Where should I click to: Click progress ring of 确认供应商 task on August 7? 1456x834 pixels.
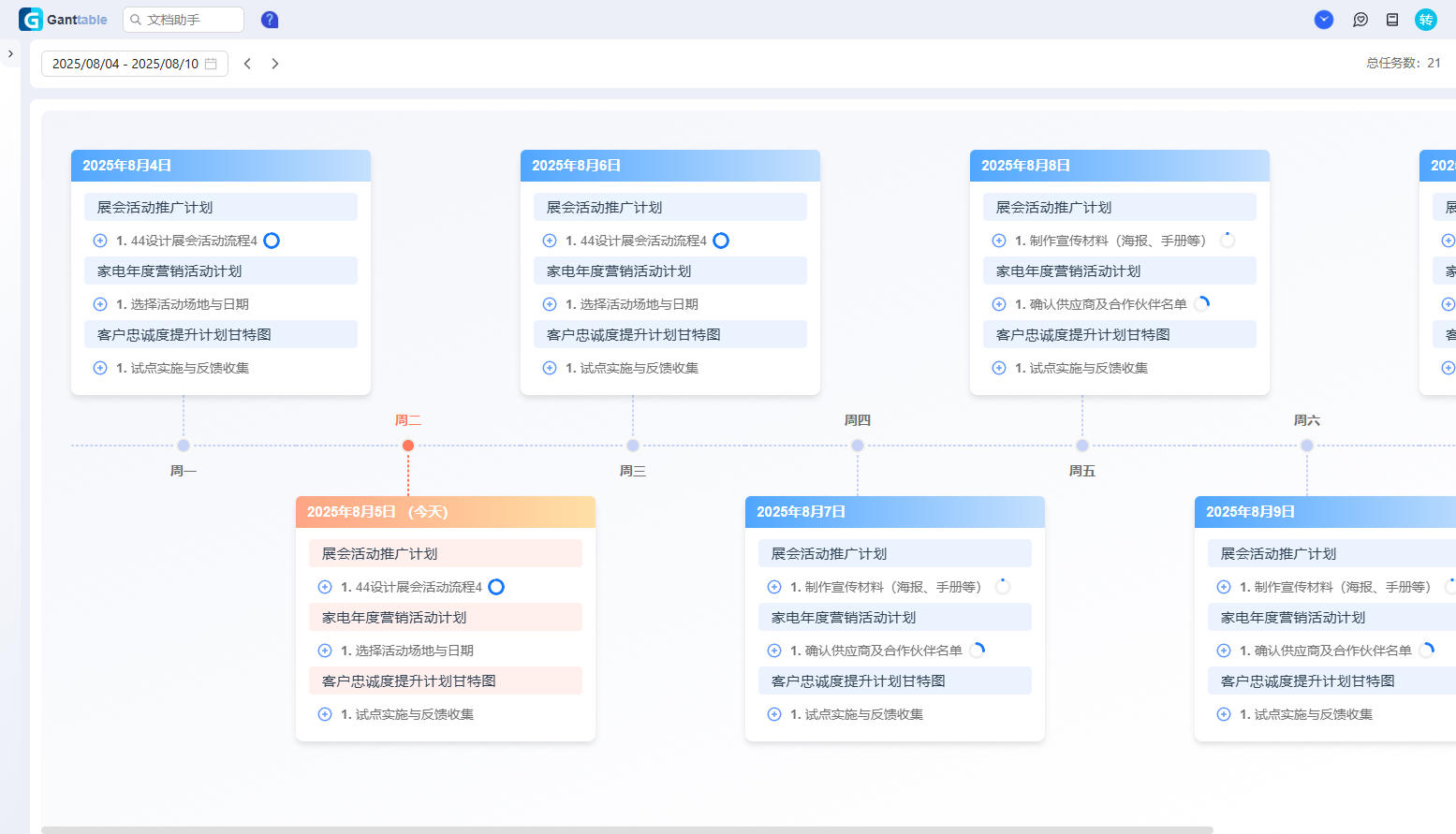coord(978,651)
